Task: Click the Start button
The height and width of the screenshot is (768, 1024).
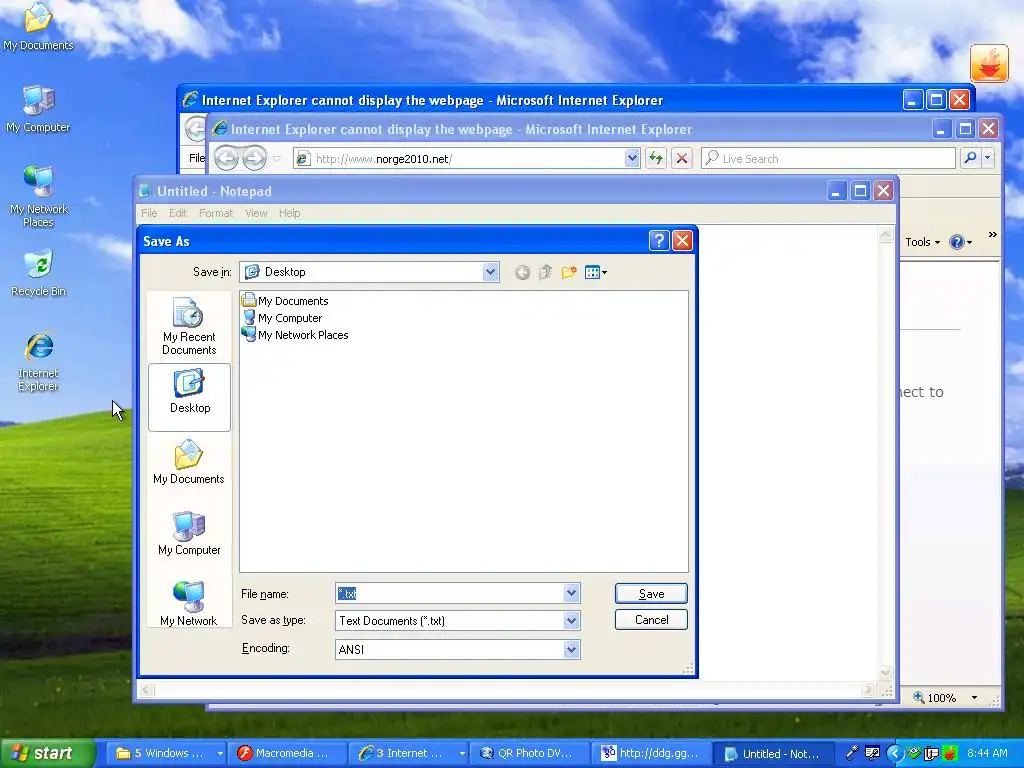Action: pos(47,753)
